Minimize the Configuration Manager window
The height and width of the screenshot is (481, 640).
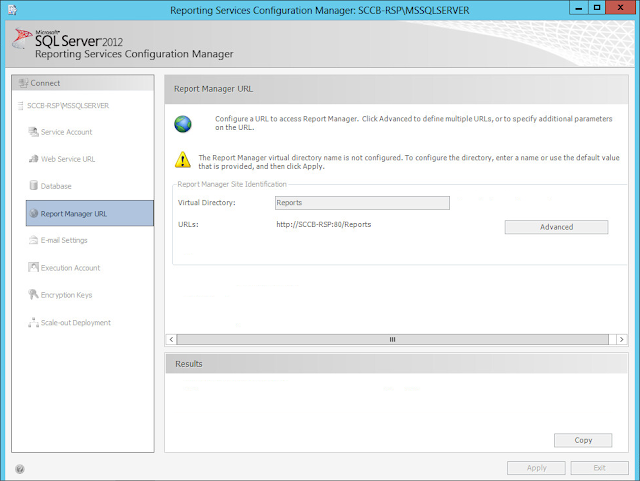pos(579,8)
